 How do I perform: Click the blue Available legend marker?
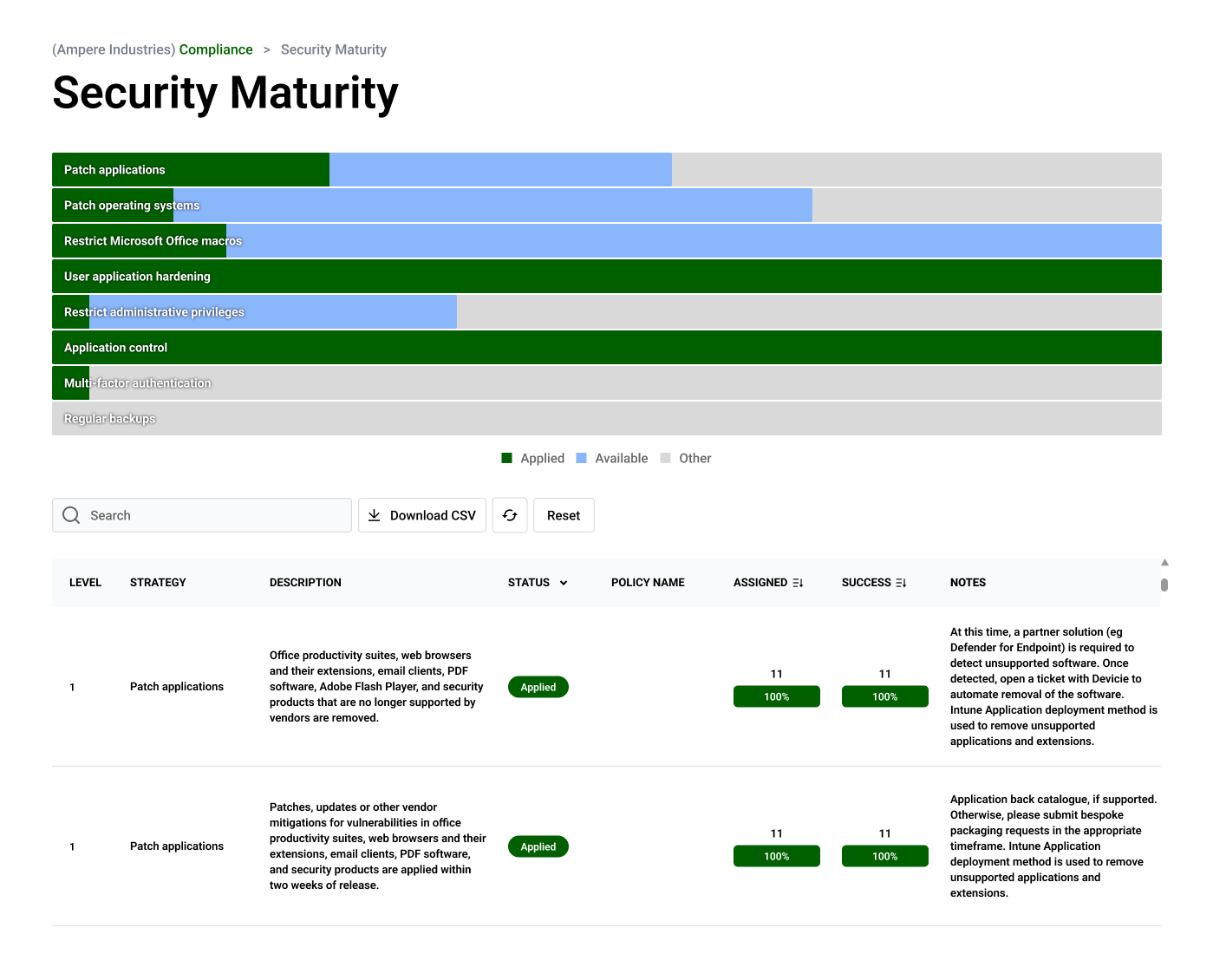coord(580,457)
